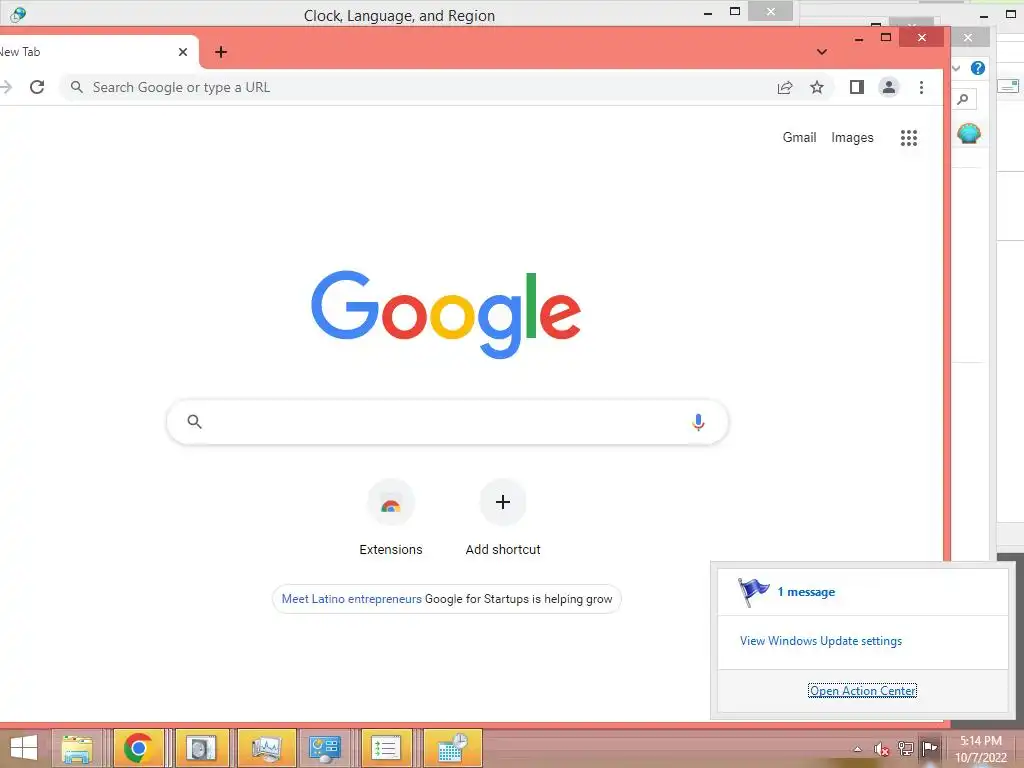Open the calendar clock taskbar icon
Viewport: 1024px width, 768px height.
click(x=453, y=748)
